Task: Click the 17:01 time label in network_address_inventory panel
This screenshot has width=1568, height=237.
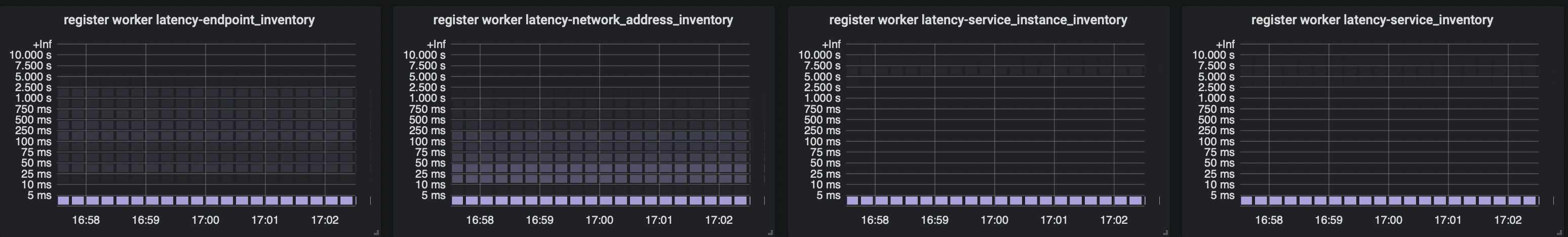Action: (658, 220)
